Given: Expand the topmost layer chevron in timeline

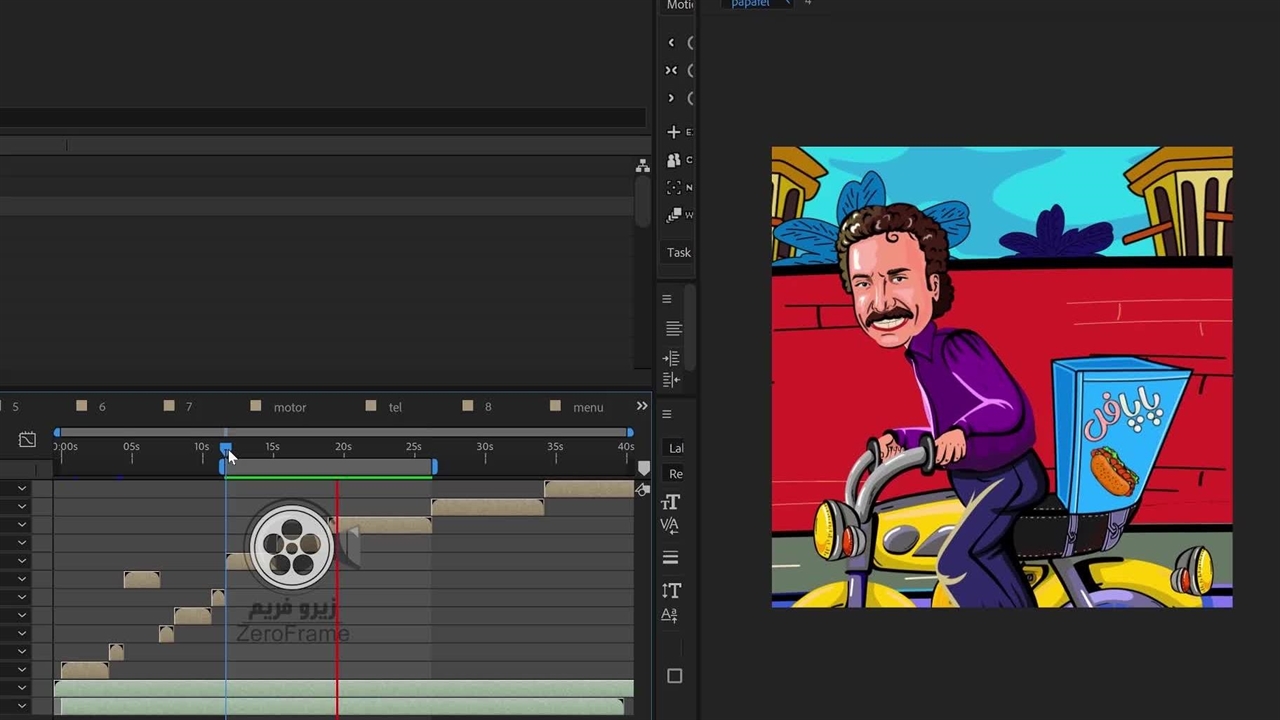Looking at the screenshot, I should (21, 488).
